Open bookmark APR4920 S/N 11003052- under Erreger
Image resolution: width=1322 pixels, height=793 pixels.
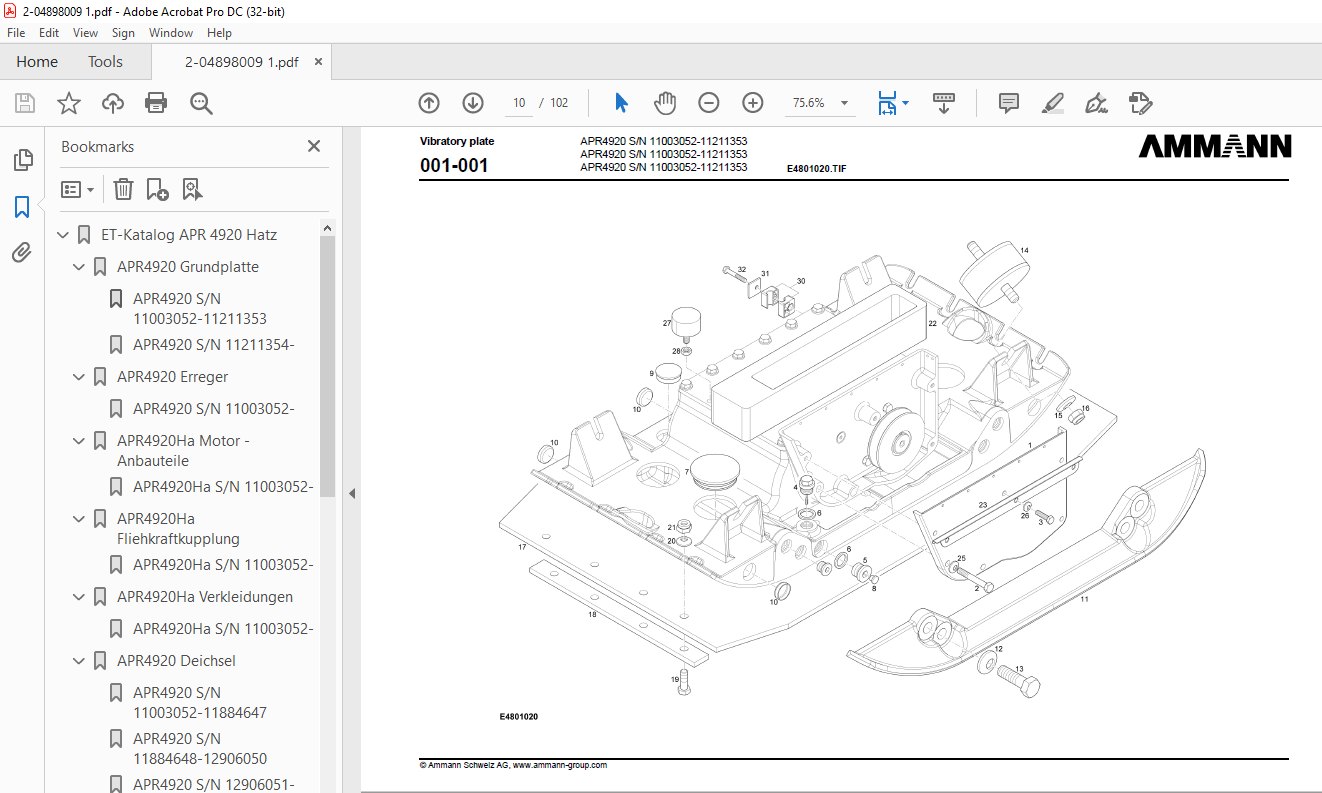214,409
